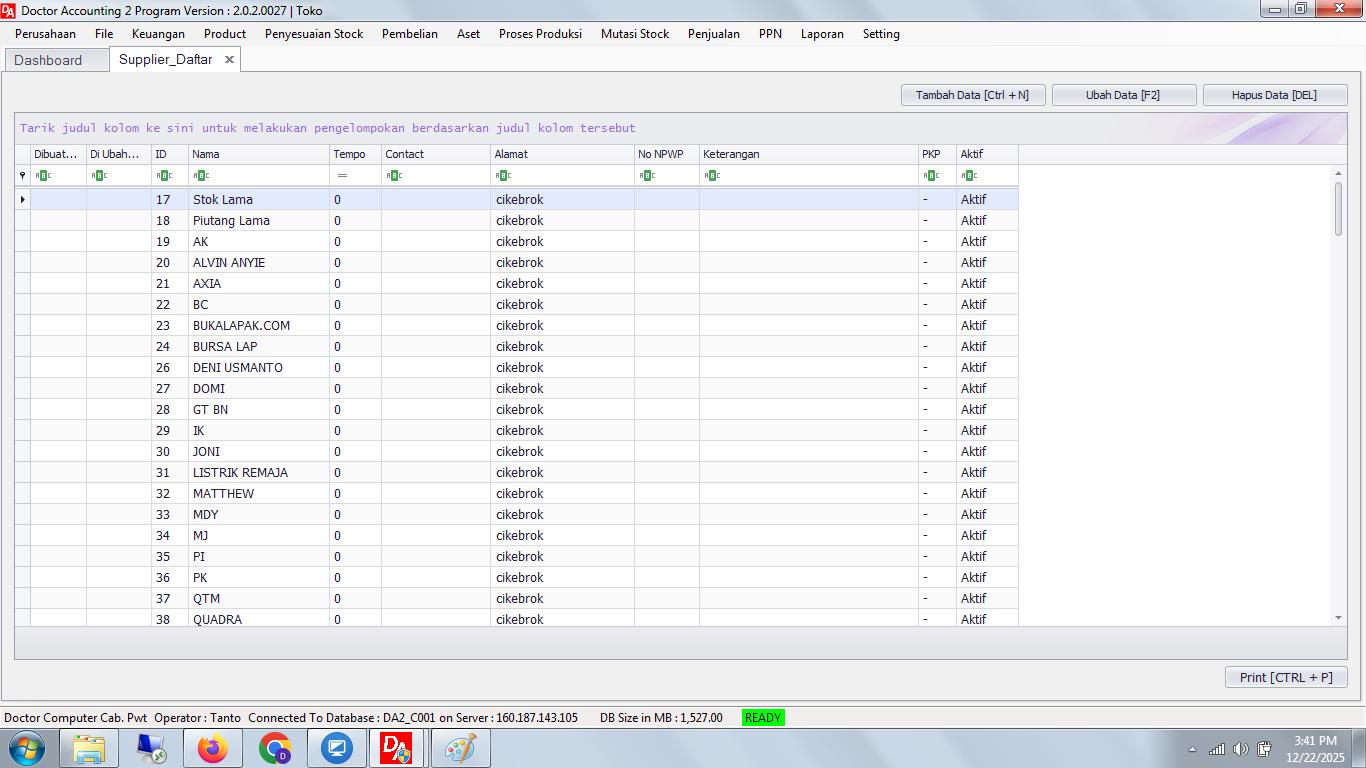The height and width of the screenshot is (768, 1366).
Task: Close the Supplier_Daftar tab with its X icon
Action: 229,60
